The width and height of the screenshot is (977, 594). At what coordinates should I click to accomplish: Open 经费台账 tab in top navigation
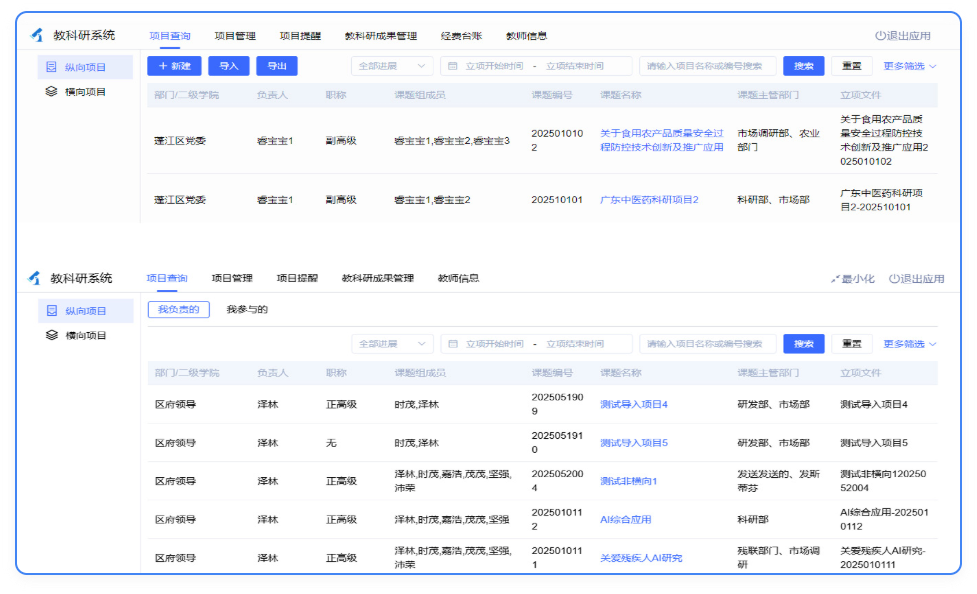coord(461,36)
